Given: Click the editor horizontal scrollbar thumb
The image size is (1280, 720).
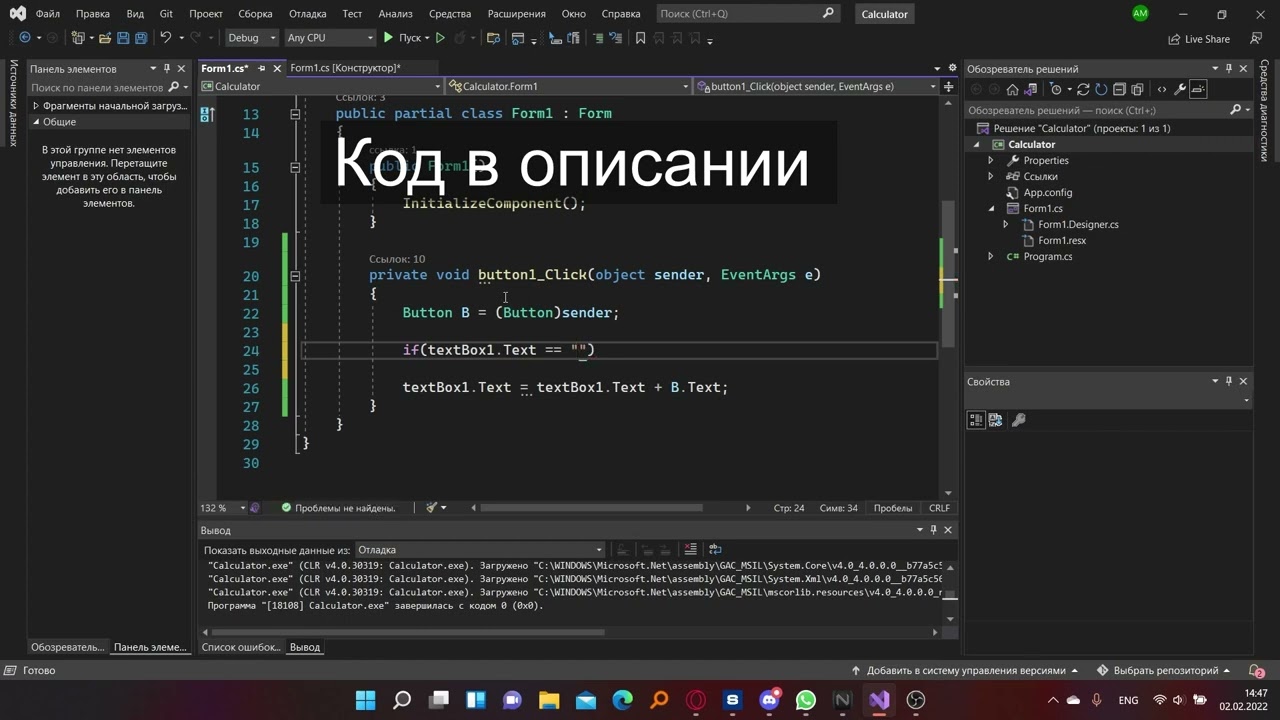Looking at the screenshot, I should (x=591, y=508).
